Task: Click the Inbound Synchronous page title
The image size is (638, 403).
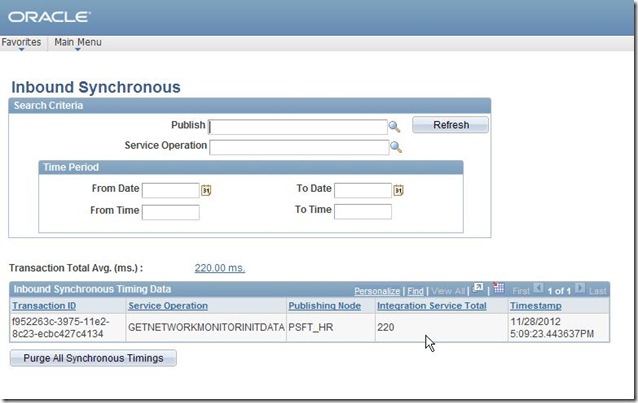Action: coord(96,87)
